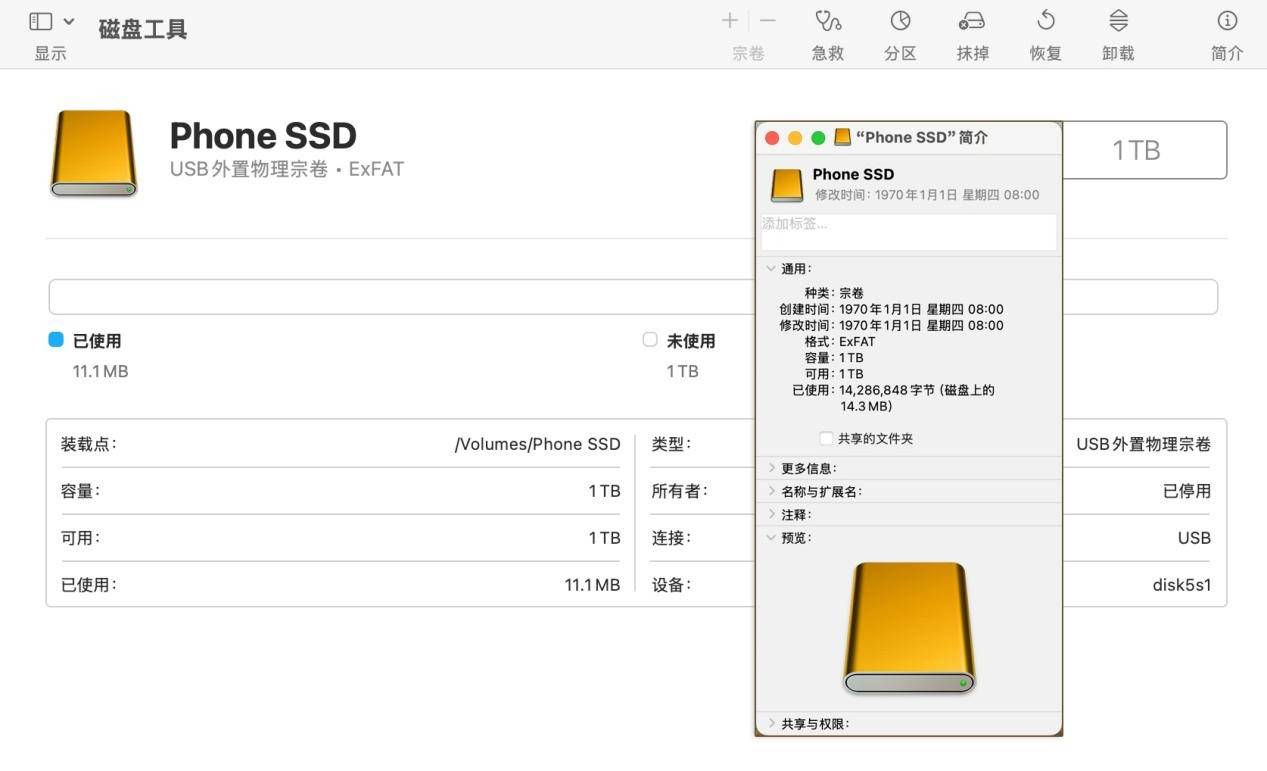The width and height of the screenshot is (1267, 771).
Task: Click the remove volume minus icon
Action: point(768,21)
